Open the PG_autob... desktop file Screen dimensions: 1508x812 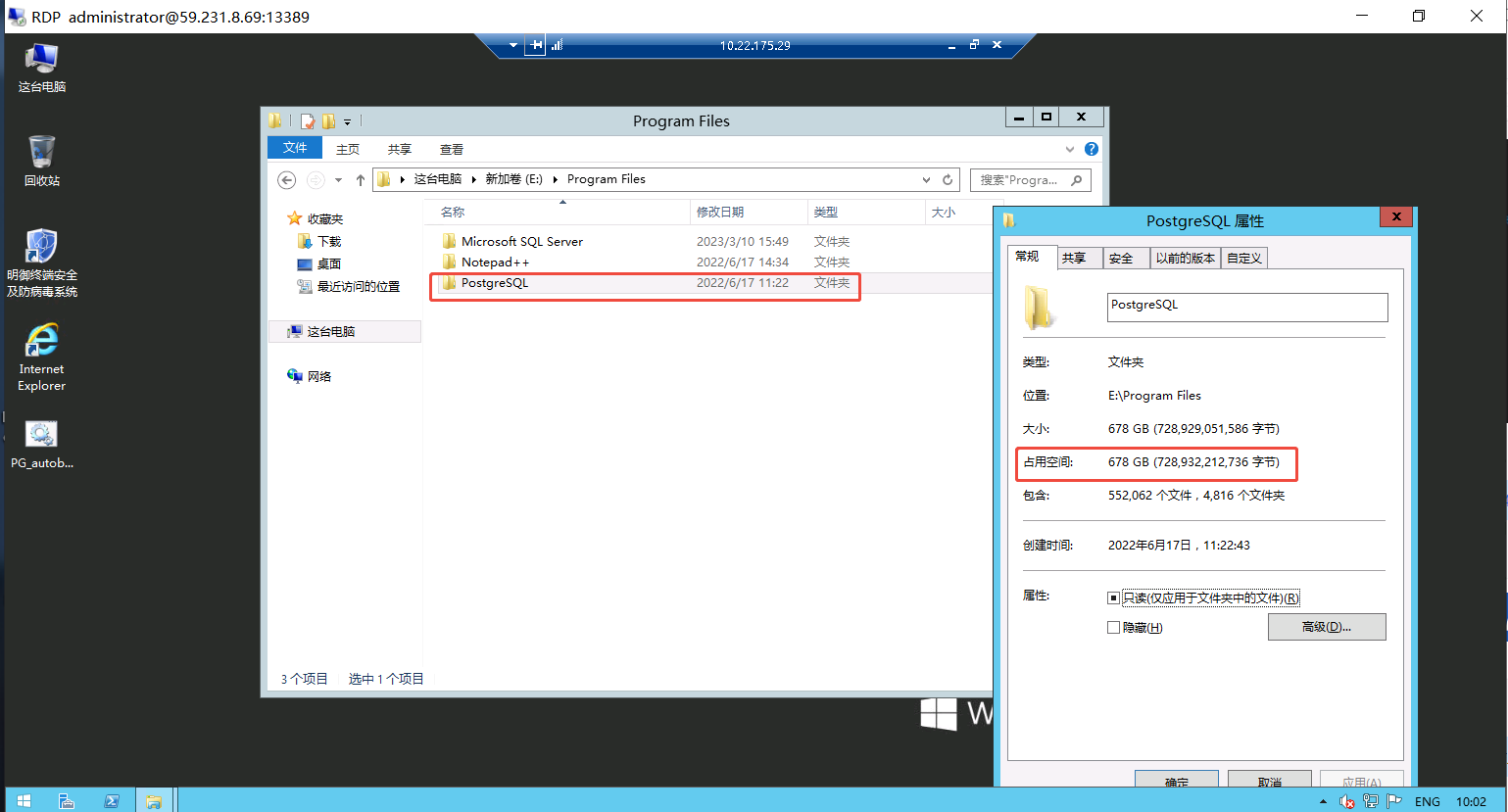41,445
